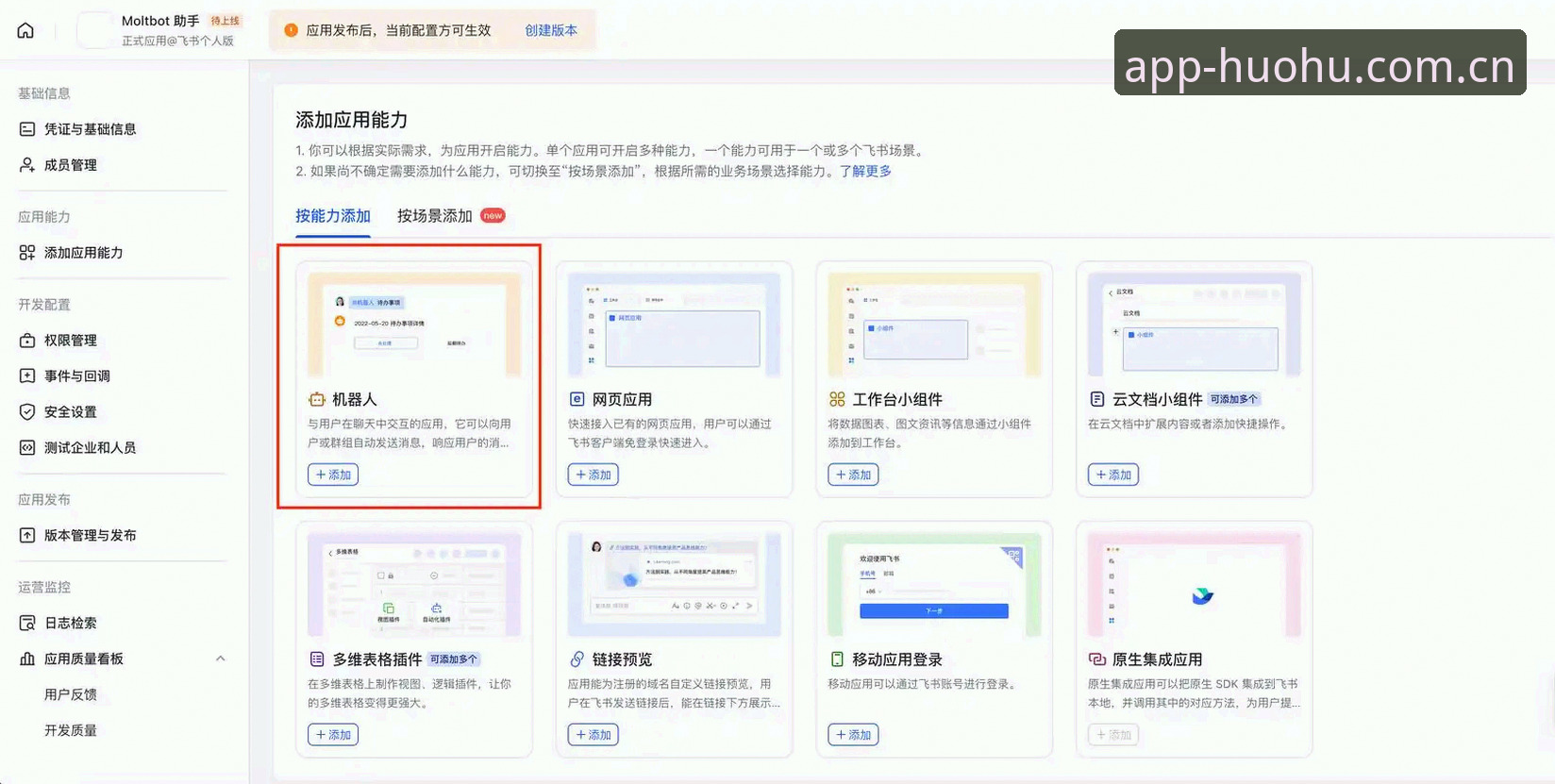Click the 可添加多个 tag on 云文档小组件
This screenshot has height=784, width=1555.
1234,399
